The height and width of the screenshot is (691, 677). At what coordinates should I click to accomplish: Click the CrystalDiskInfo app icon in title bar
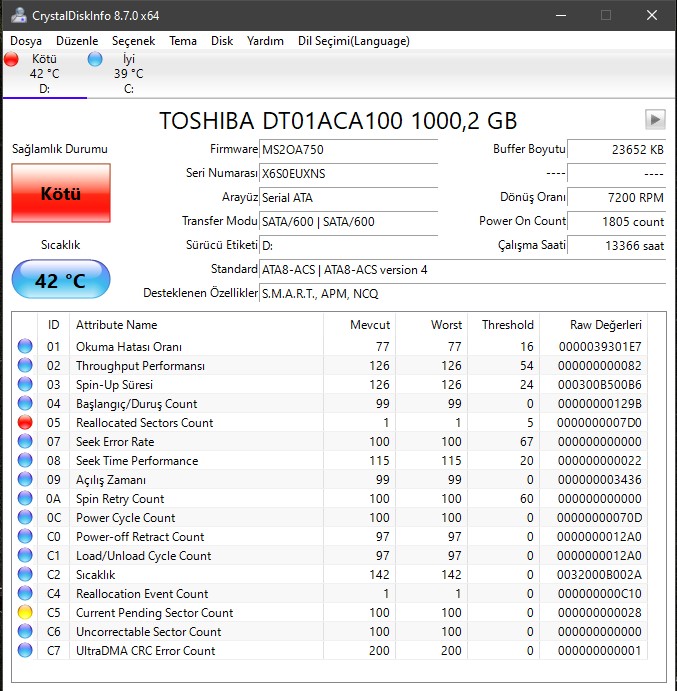pyautogui.click(x=17, y=15)
